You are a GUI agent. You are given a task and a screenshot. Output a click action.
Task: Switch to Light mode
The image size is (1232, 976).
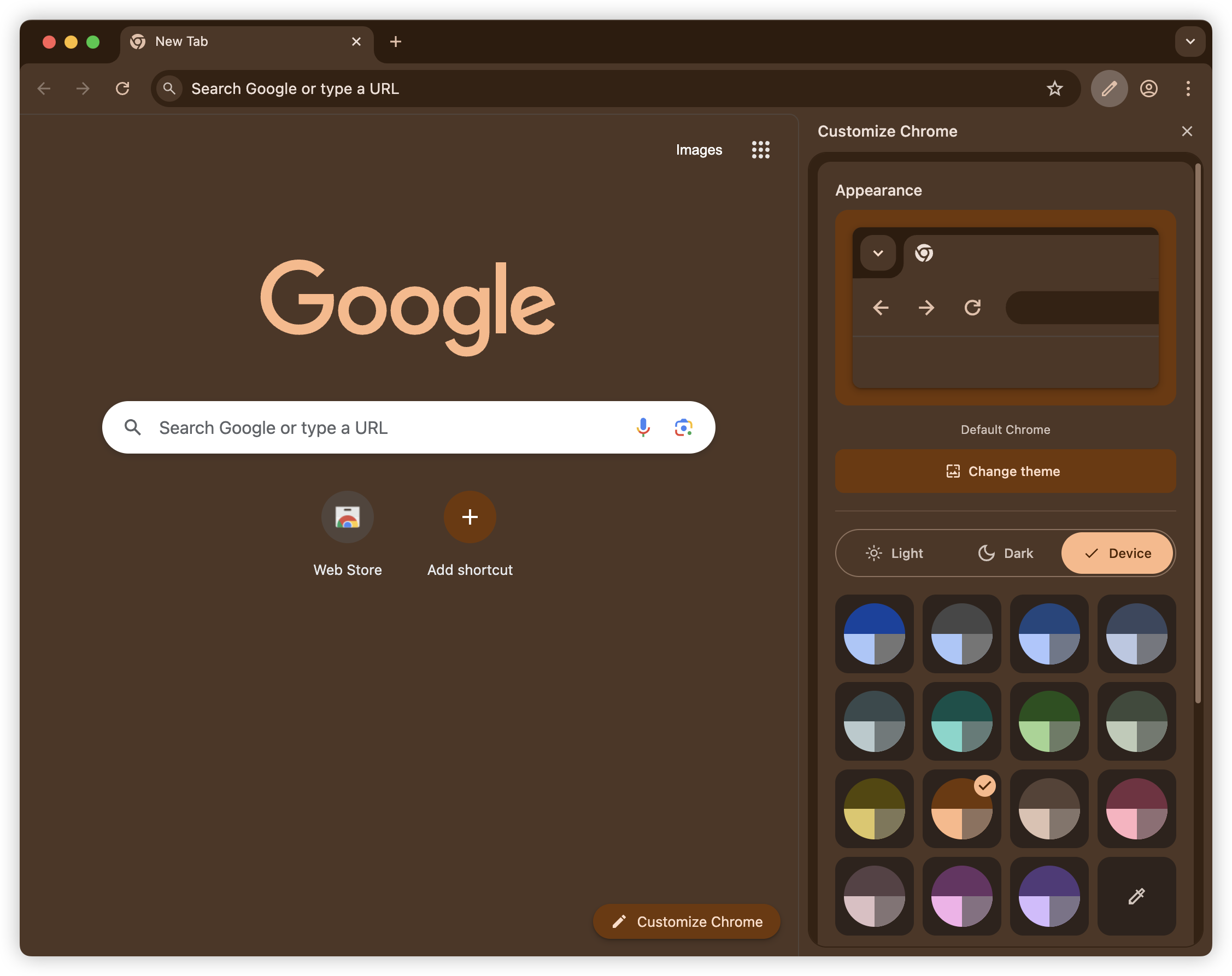[894, 553]
